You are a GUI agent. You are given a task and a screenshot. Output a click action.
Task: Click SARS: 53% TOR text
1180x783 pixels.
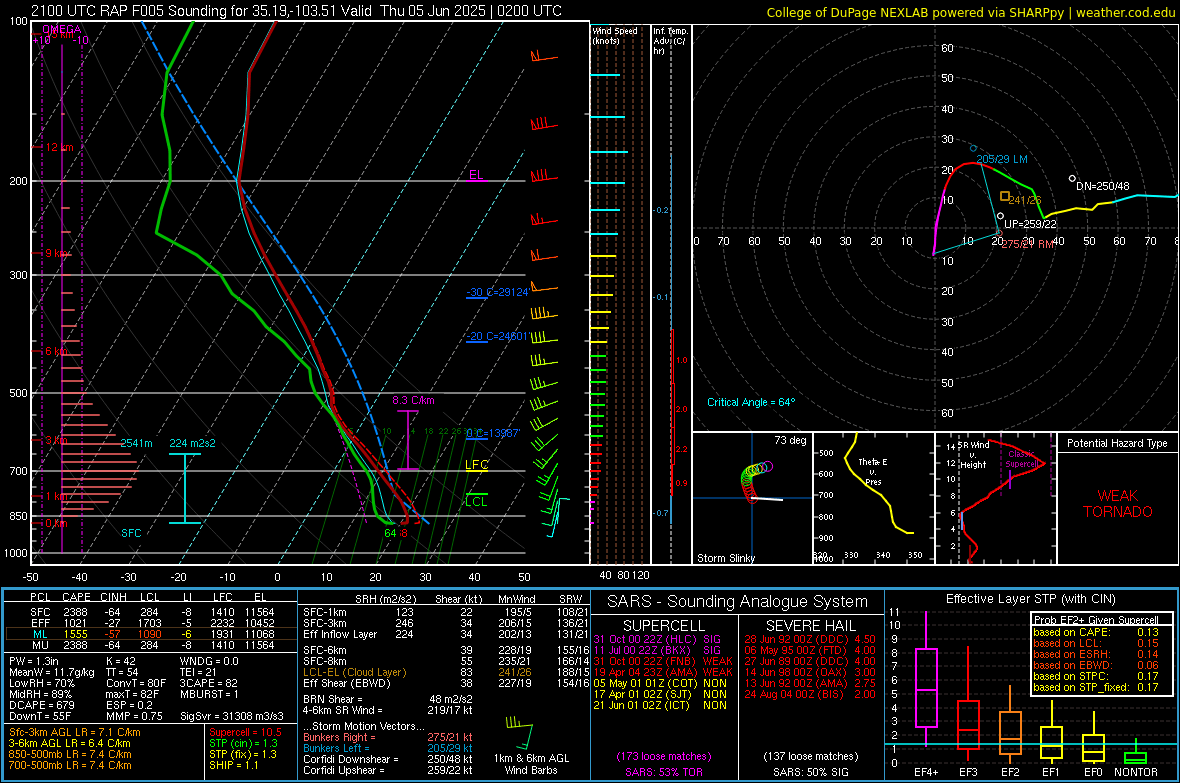[663, 772]
